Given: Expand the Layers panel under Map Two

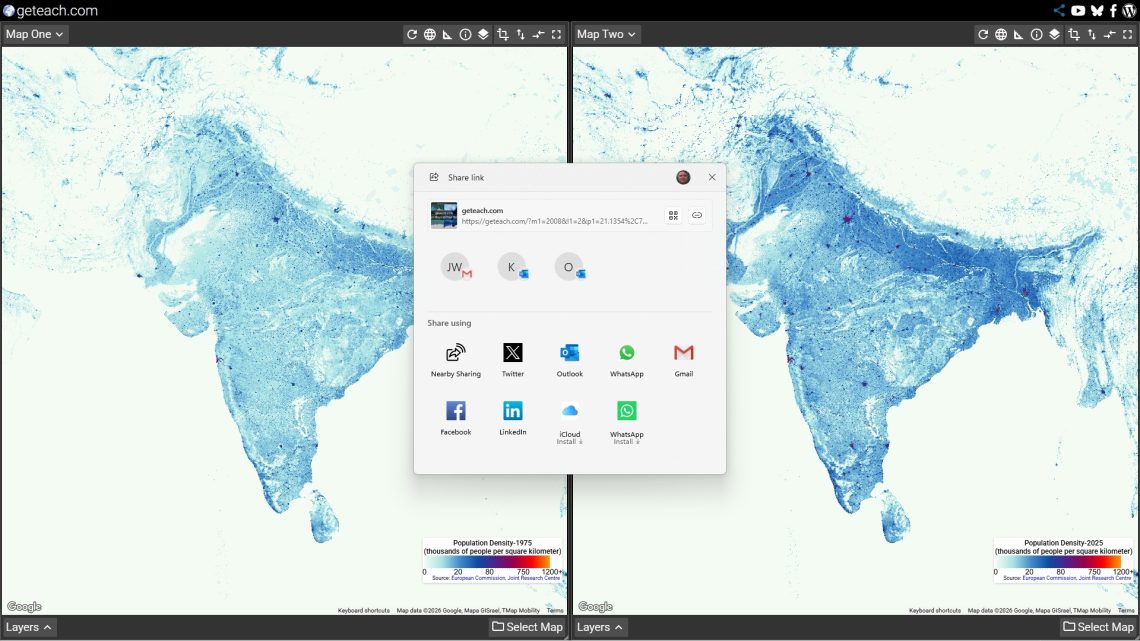Looking at the screenshot, I should (600, 627).
